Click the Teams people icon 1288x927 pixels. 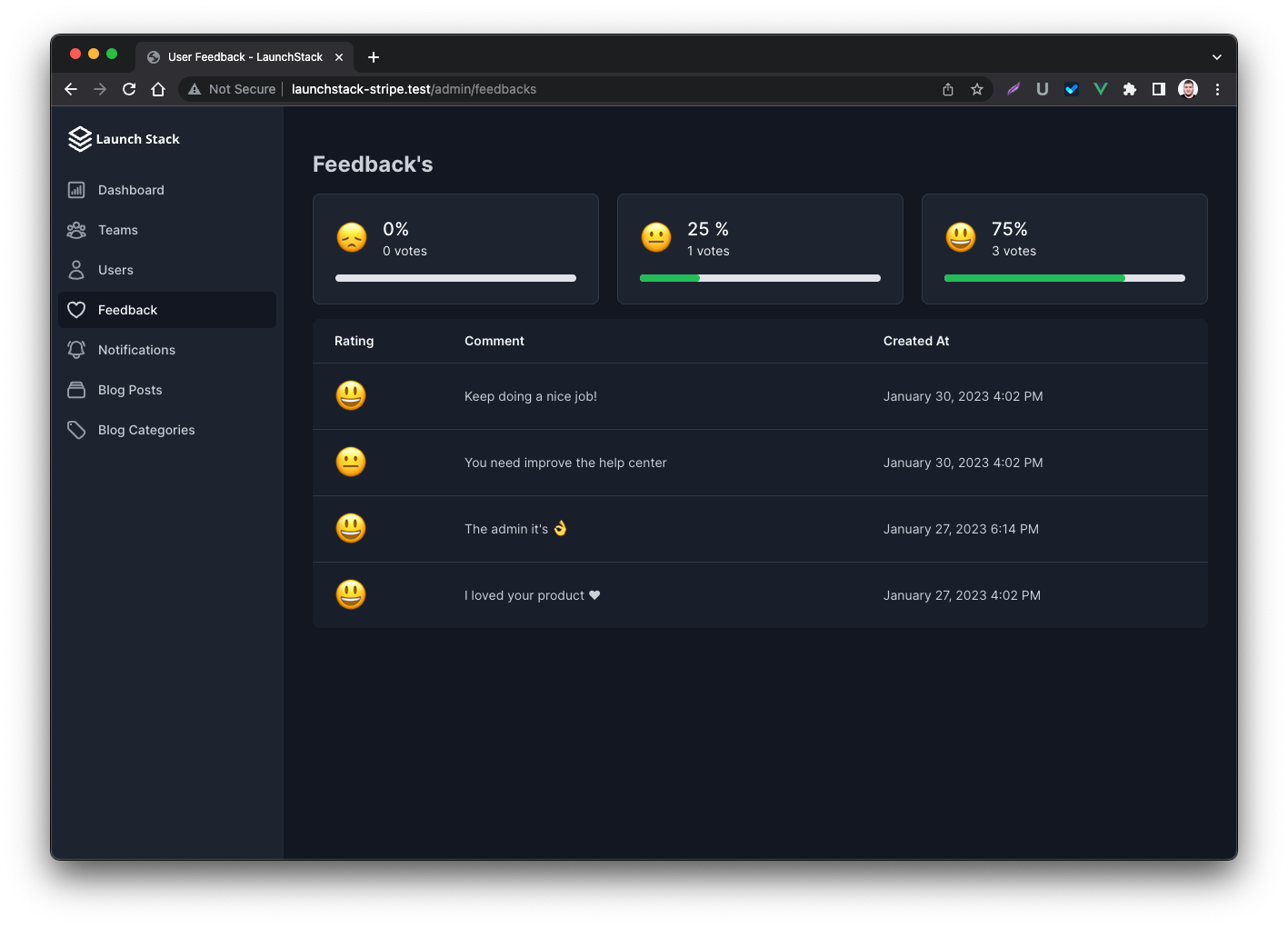point(76,230)
